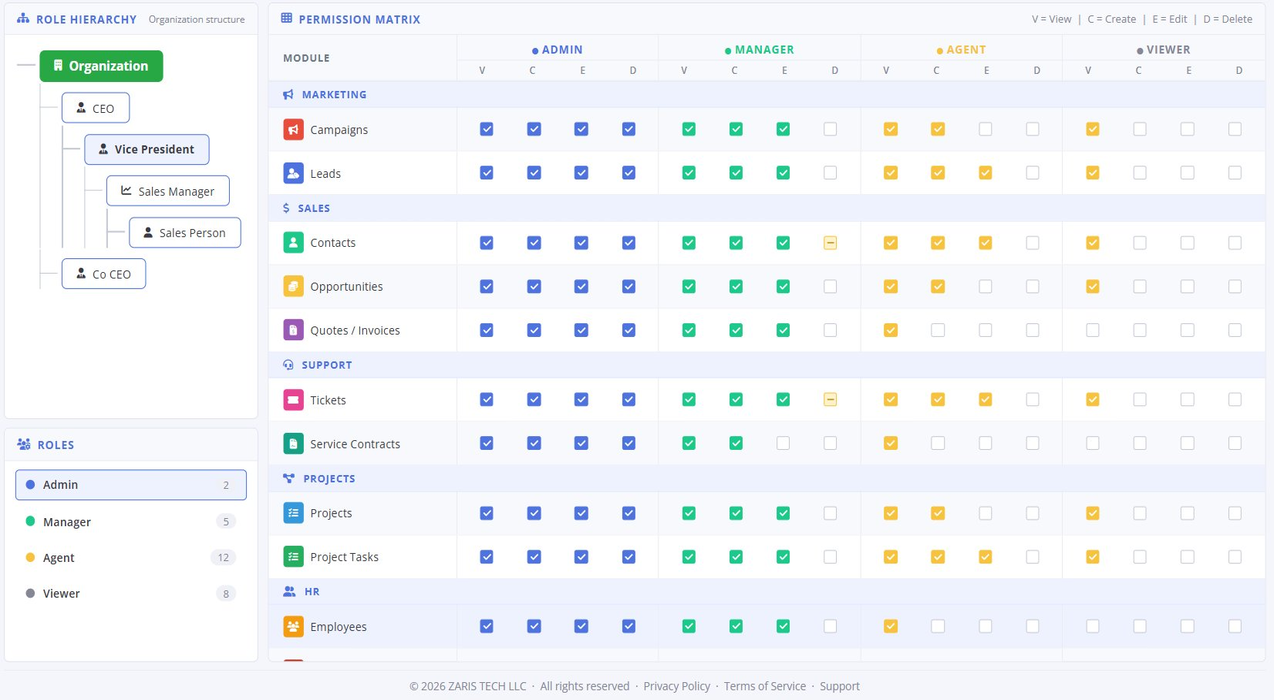The image size is (1274, 700).
Task: Check Agent Edit permission for Opportunities
Action: pyautogui.click(x=985, y=286)
